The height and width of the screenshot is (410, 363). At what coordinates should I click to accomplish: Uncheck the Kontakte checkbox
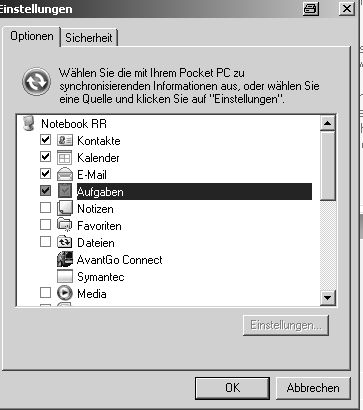[x=45, y=140]
